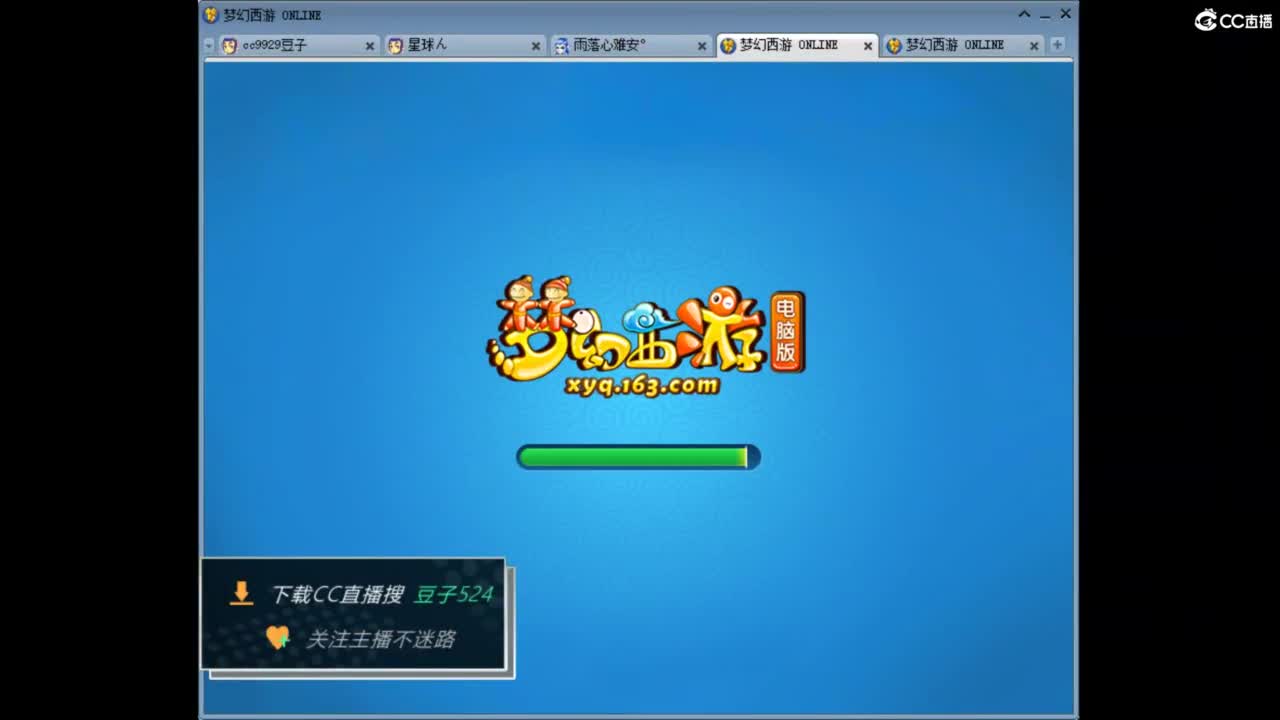This screenshot has height=720, width=1280.
Task: Click the 下载CC直播搜 text
Action: [337, 594]
